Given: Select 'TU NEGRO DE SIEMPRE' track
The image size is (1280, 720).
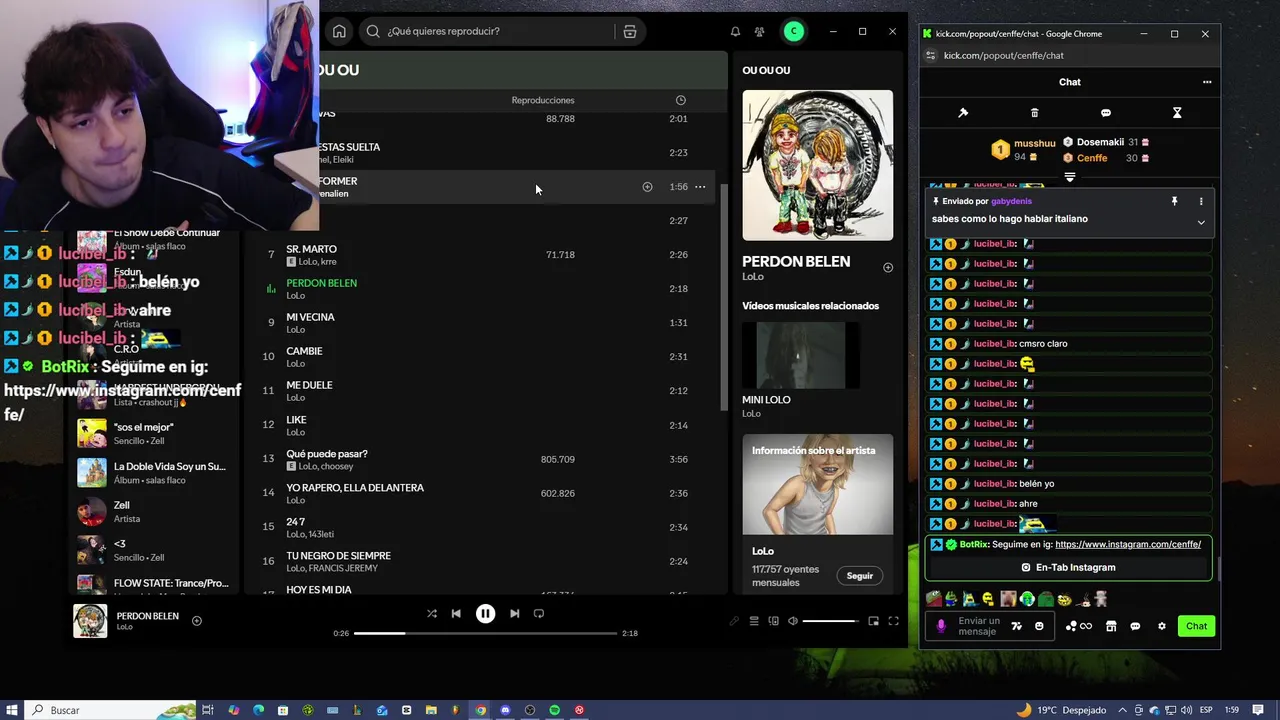Looking at the screenshot, I should tap(487, 561).
